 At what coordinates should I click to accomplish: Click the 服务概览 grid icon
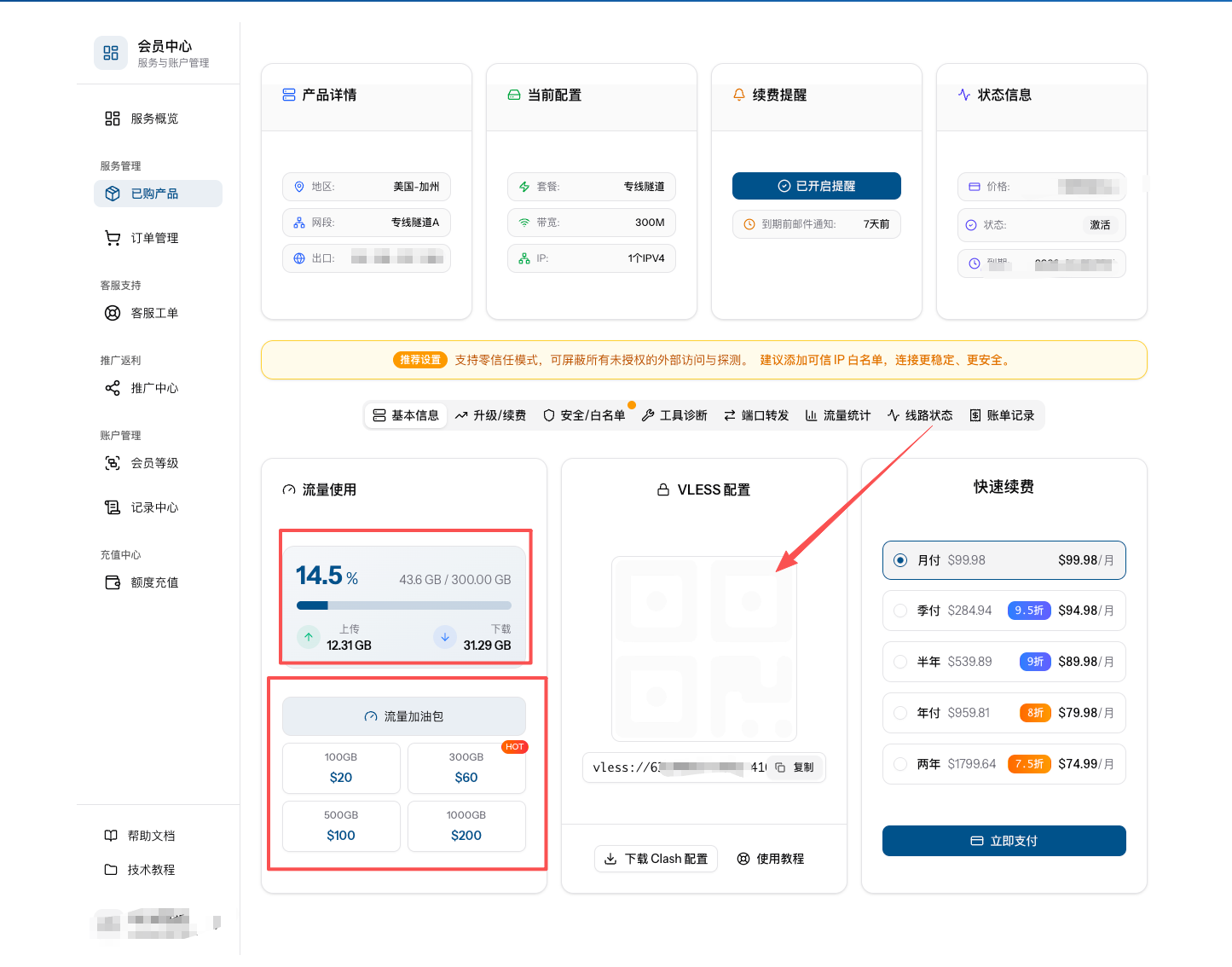pyautogui.click(x=113, y=119)
